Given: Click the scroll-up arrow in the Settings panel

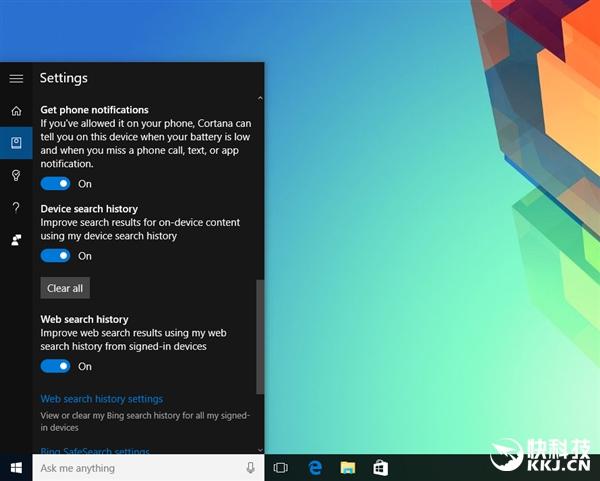Looking at the screenshot, I should point(260,99).
